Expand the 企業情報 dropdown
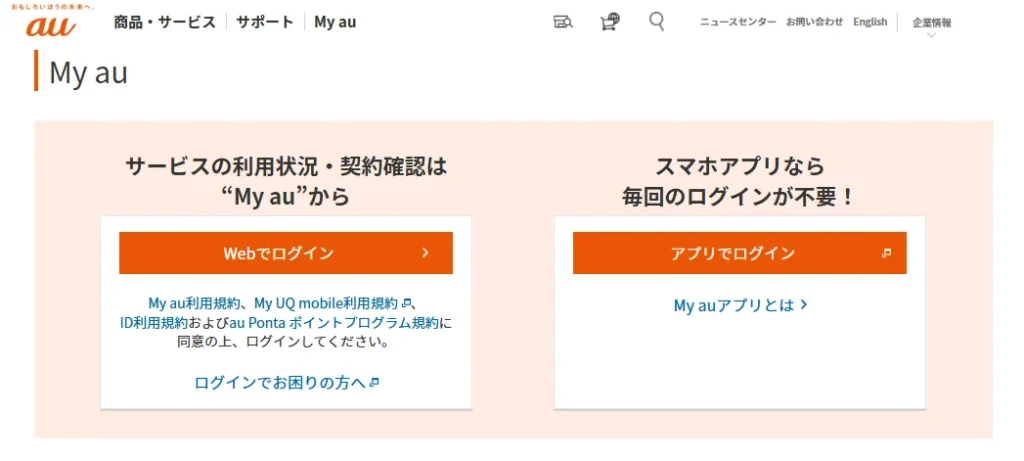This screenshot has width=1024, height=461. point(931,22)
